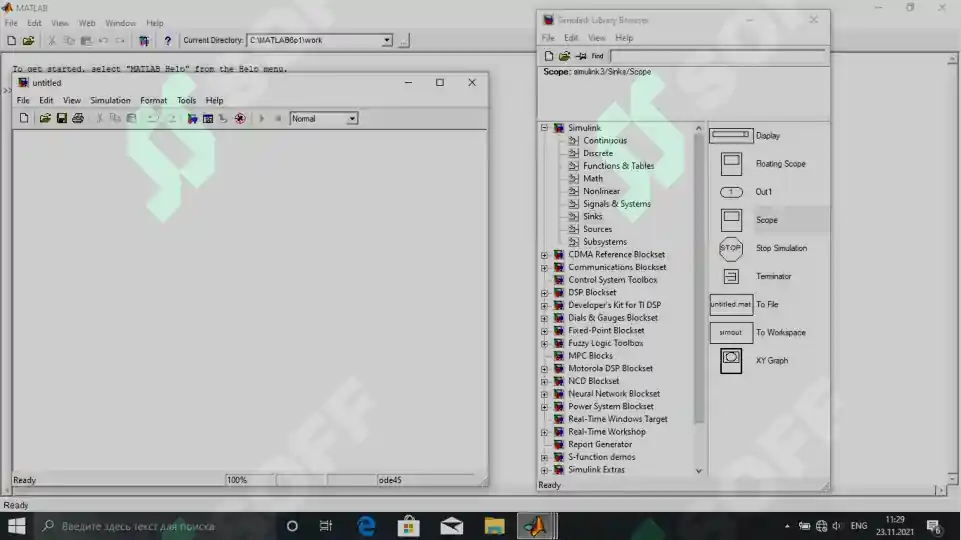Launch the debugger icon in untitled toolbar
961x540 pixels.
coord(240,118)
